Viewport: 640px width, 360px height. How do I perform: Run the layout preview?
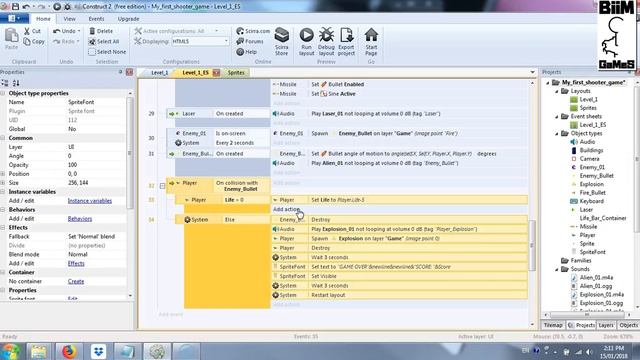click(306, 42)
